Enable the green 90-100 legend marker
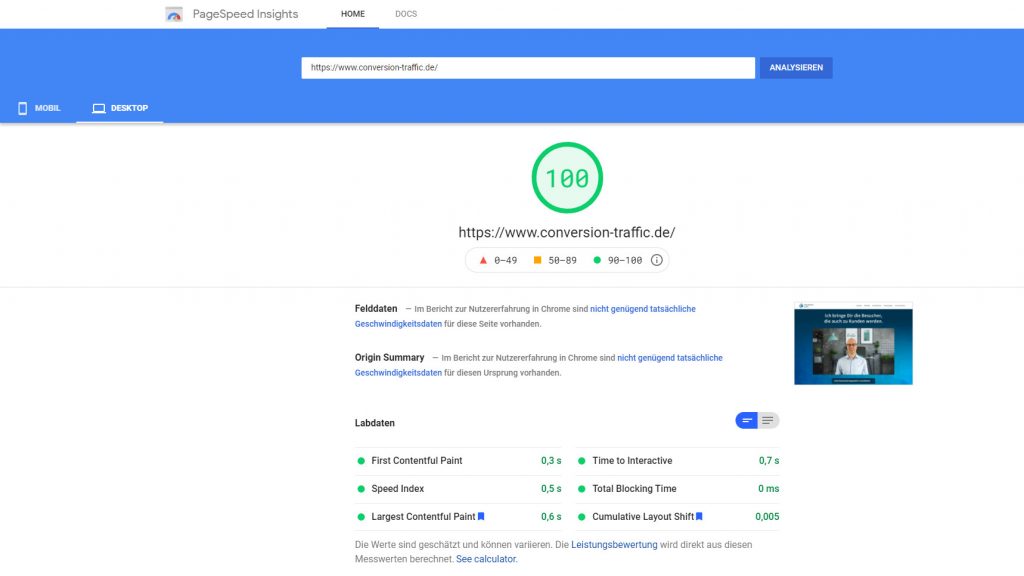The image size is (1024, 576). (597, 260)
